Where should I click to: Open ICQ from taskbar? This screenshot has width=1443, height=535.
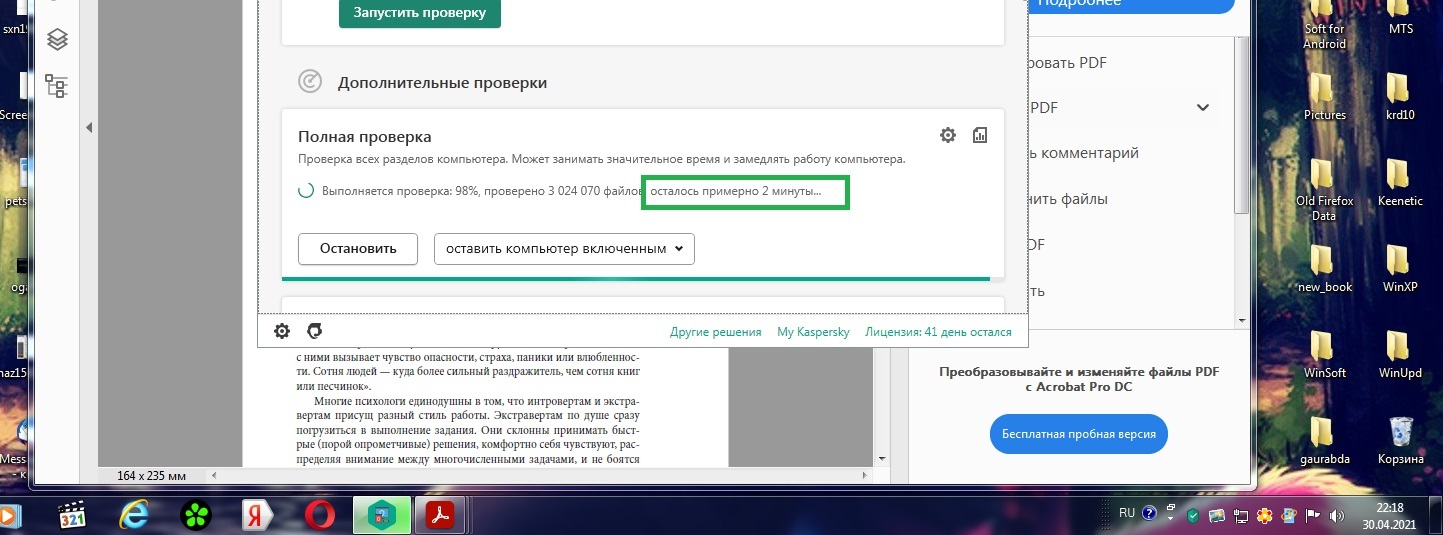click(x=196, y=516)
